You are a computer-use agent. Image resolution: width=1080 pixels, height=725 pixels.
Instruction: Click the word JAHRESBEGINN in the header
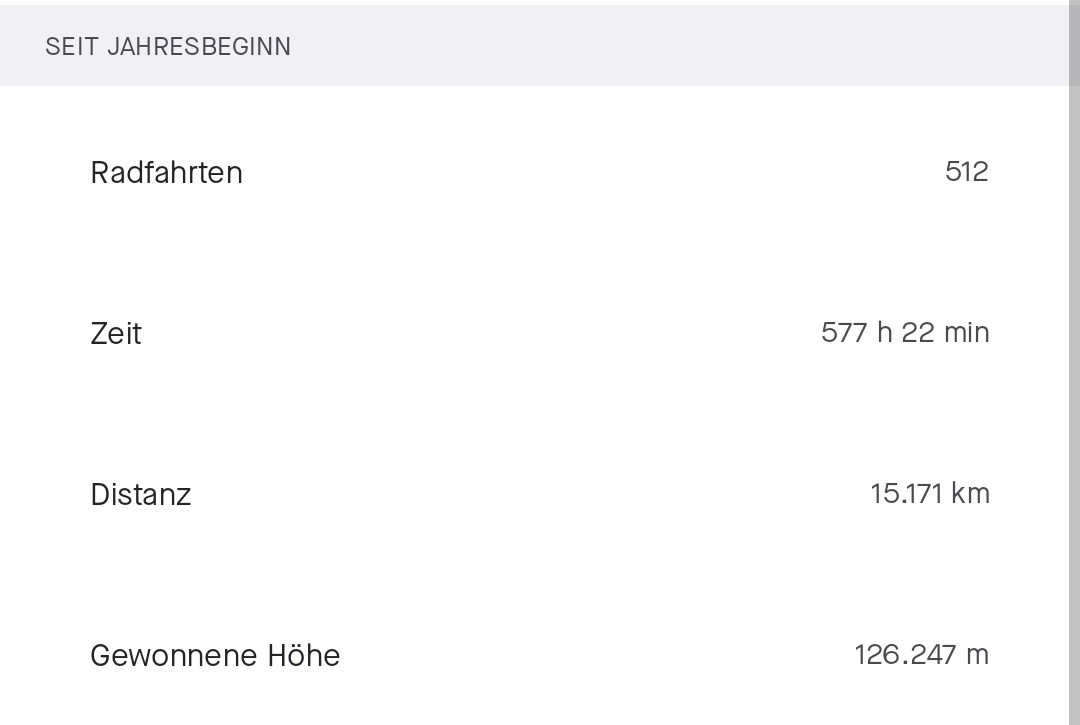199,47
